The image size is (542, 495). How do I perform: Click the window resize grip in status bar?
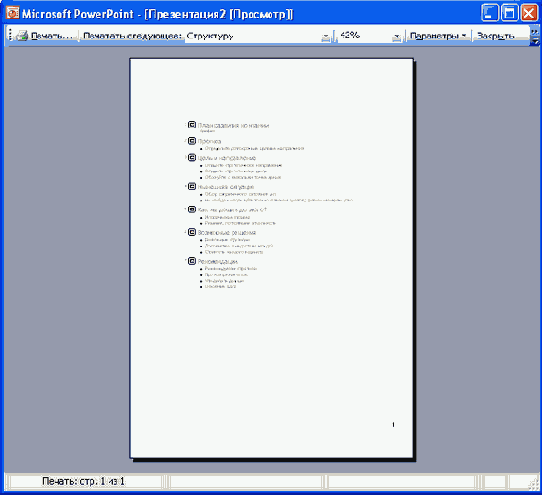point(533,484)
